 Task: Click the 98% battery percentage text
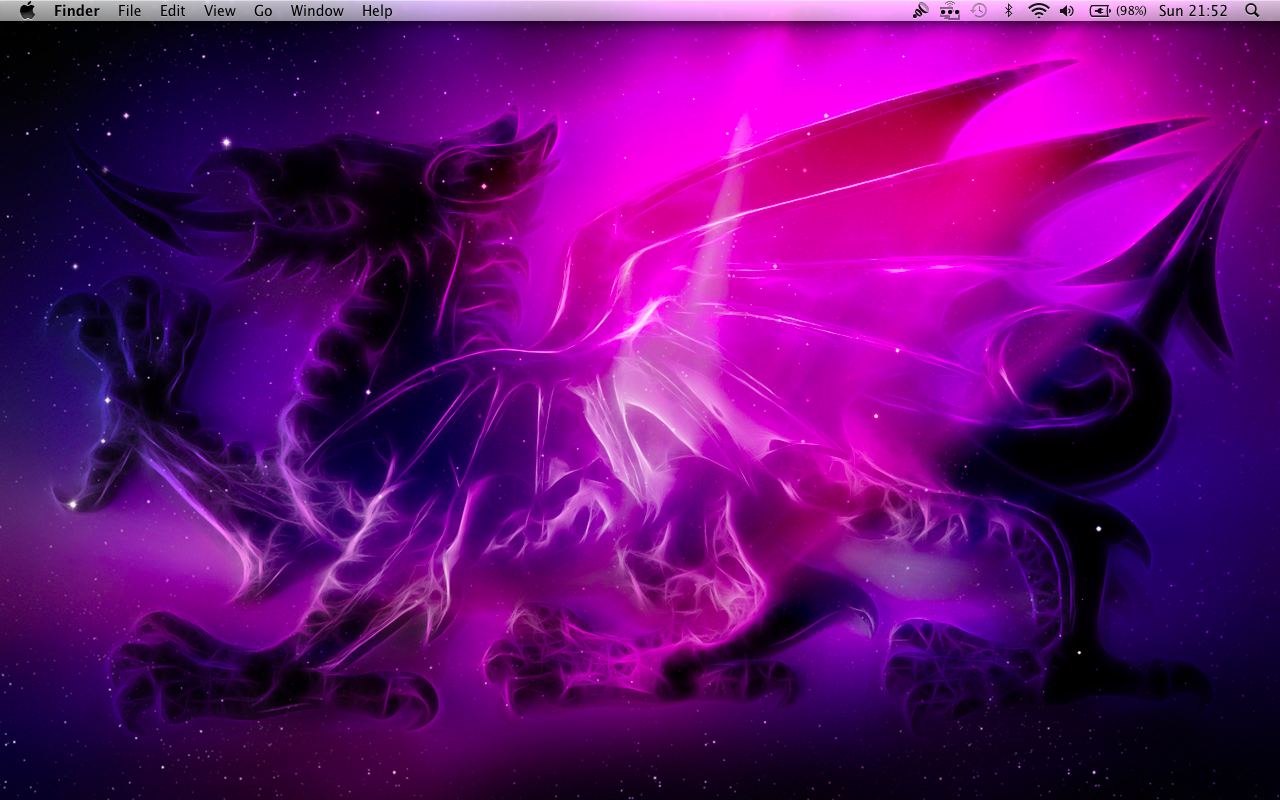(1131, 11)
